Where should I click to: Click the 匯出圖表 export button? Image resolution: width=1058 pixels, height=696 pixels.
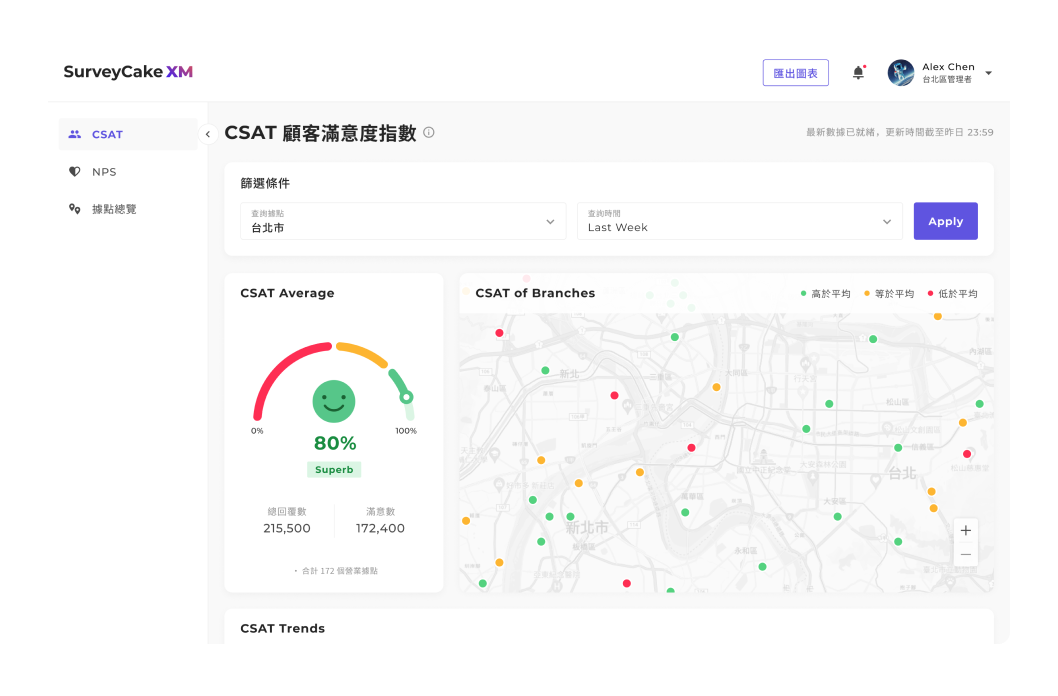pyautogui.click(x=795, y=73)
